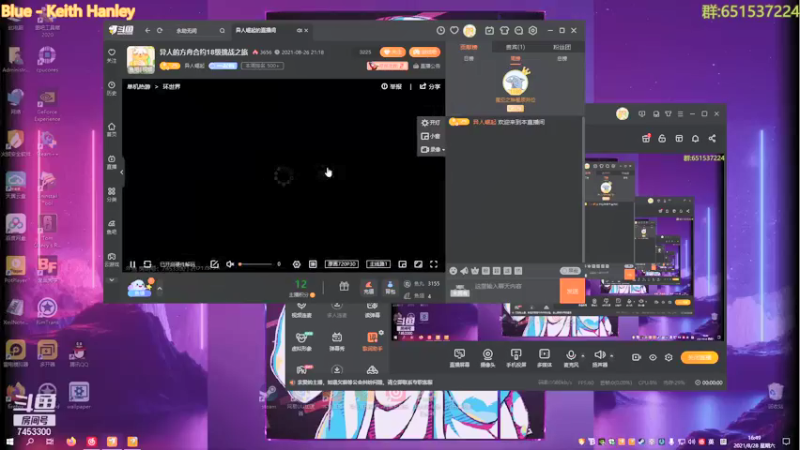Open messages bubble in title bar
The image size is (800, 450).
[518, 31]
